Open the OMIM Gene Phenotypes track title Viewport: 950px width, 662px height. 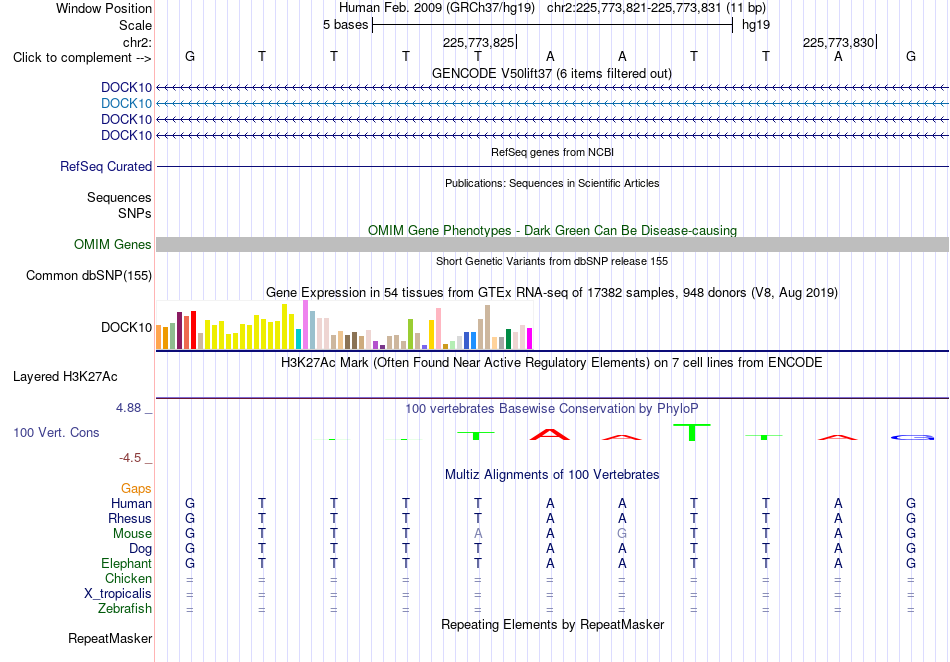tap(552, 230)
